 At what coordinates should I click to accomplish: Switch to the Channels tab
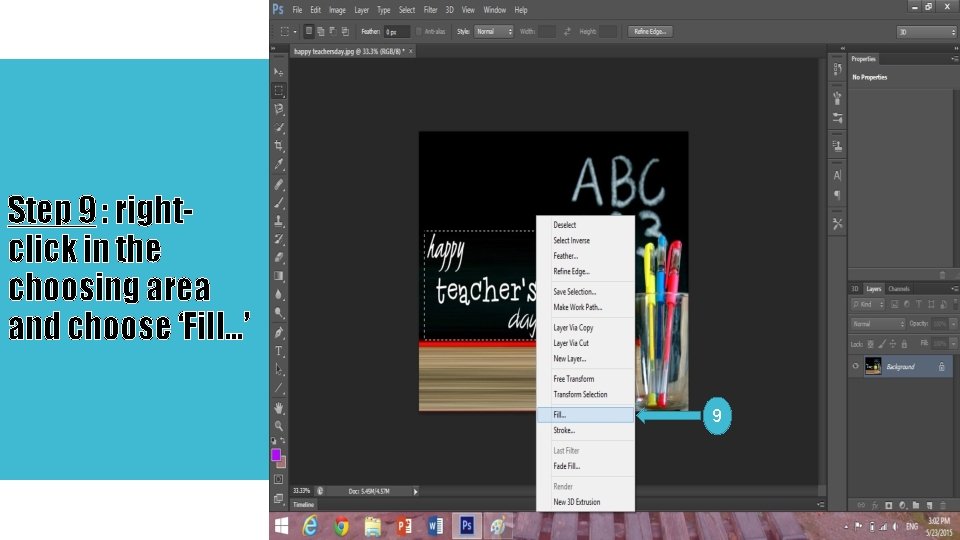899,288
